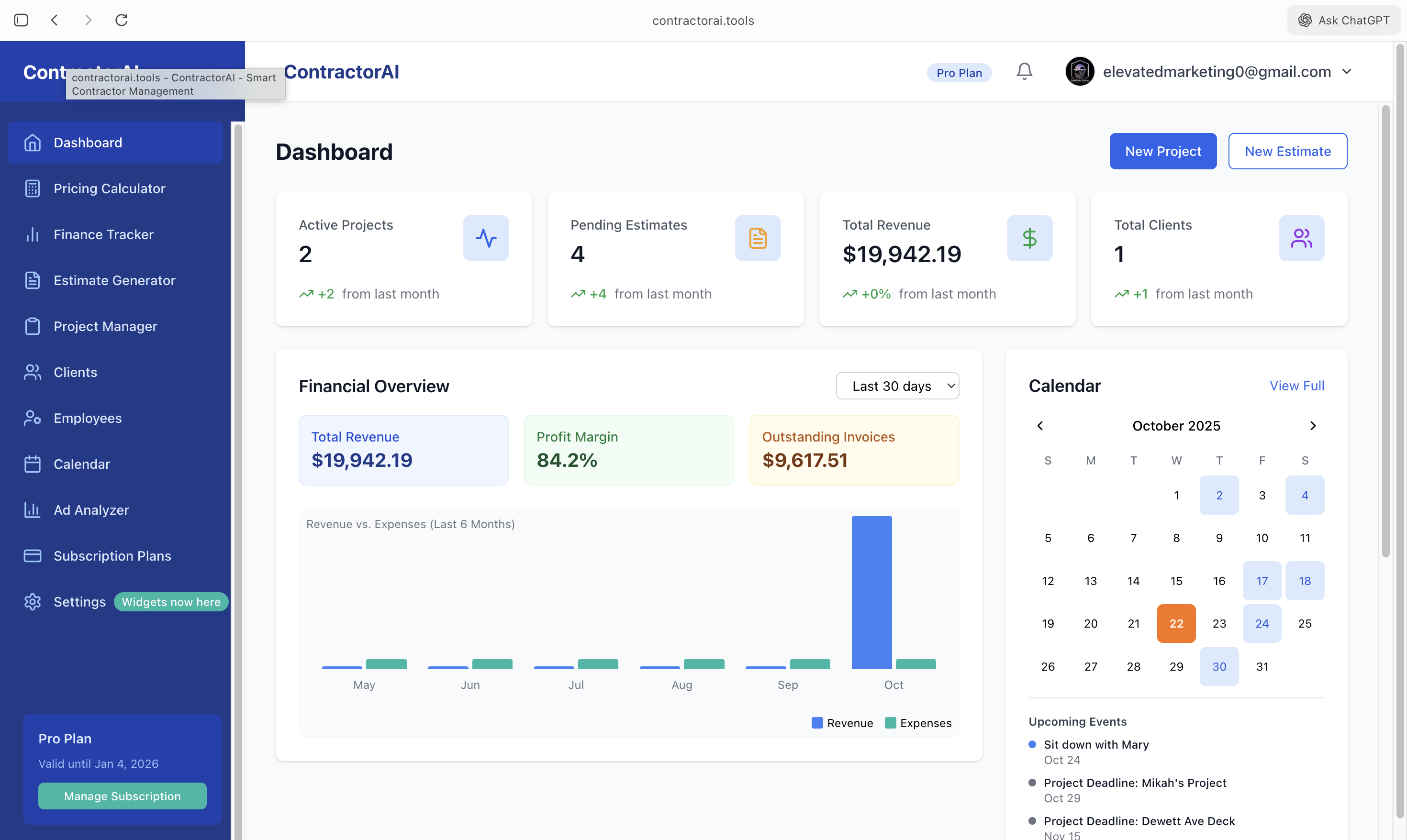Click the Ask ChatGPT browser button
Viewport: 1407px width, 840px height.
1343,20
